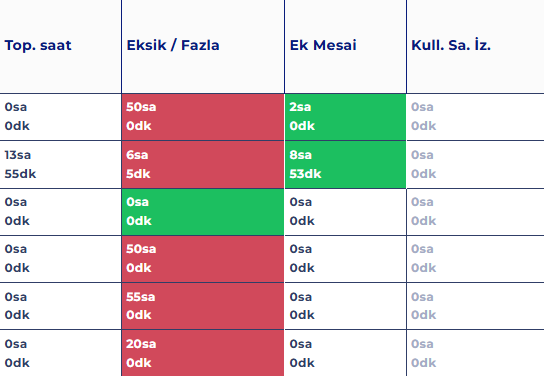544x376 pixels.
Task: Select last row Ek Mesai 0sa cell
Action: pyautogui.click(x=345, y=353)
